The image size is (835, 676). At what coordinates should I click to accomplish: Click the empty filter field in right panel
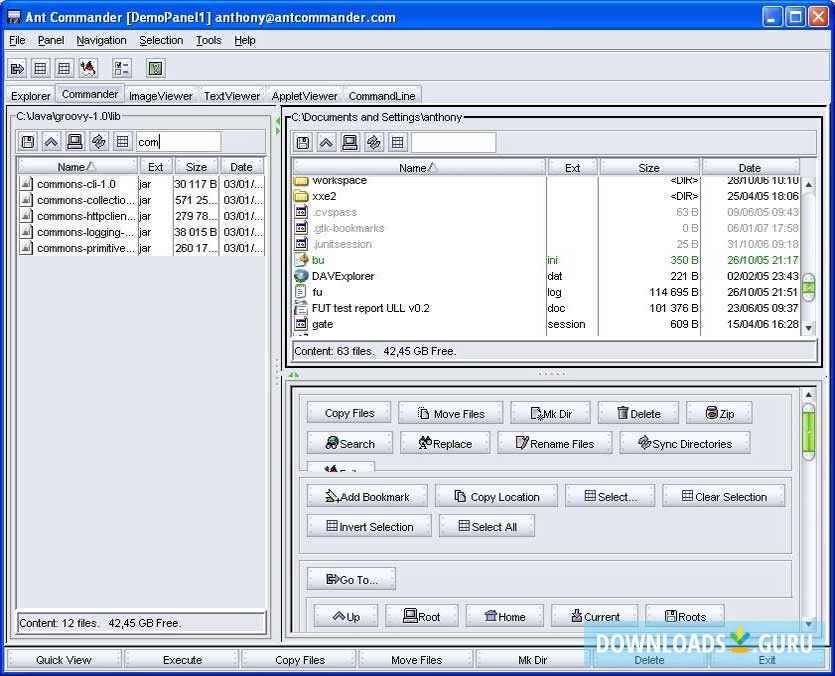pos(454,142)
